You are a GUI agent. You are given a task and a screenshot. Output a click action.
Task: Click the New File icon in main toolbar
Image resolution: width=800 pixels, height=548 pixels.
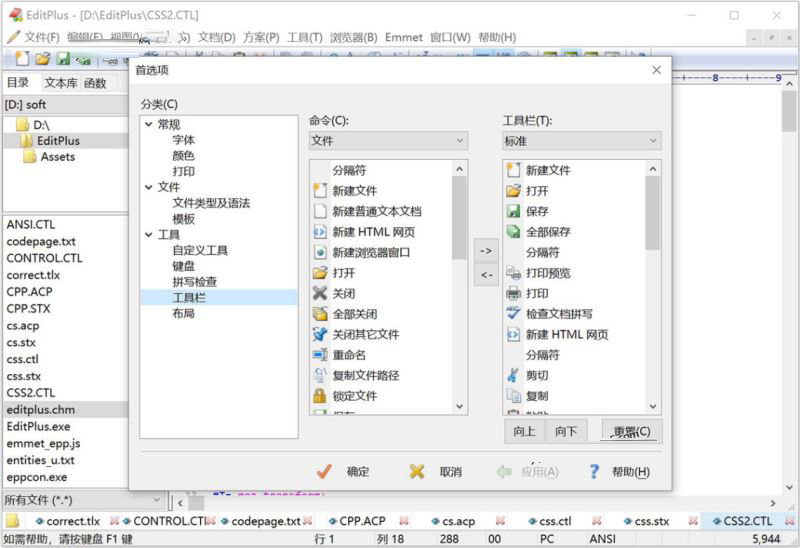(x=22, y=59)
